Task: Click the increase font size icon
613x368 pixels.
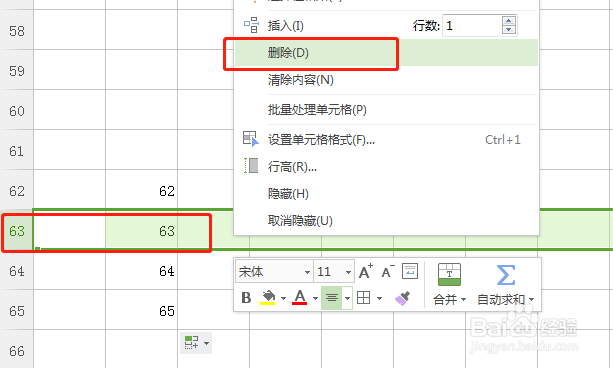Action: pyautogui.click(x=366, y=271)
